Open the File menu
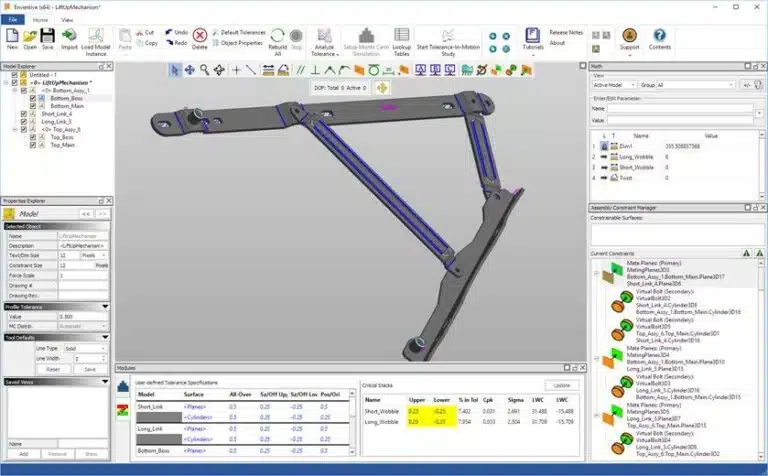 click(14, 19)
